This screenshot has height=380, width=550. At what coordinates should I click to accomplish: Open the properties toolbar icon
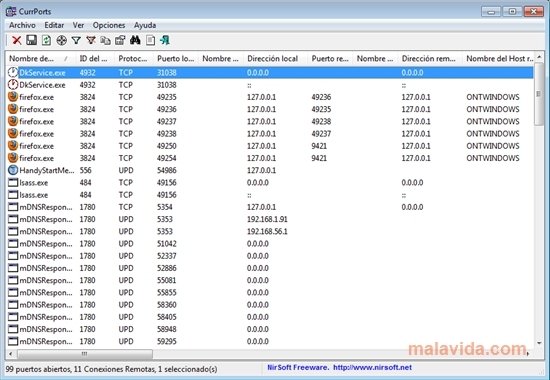coord(120,40)
